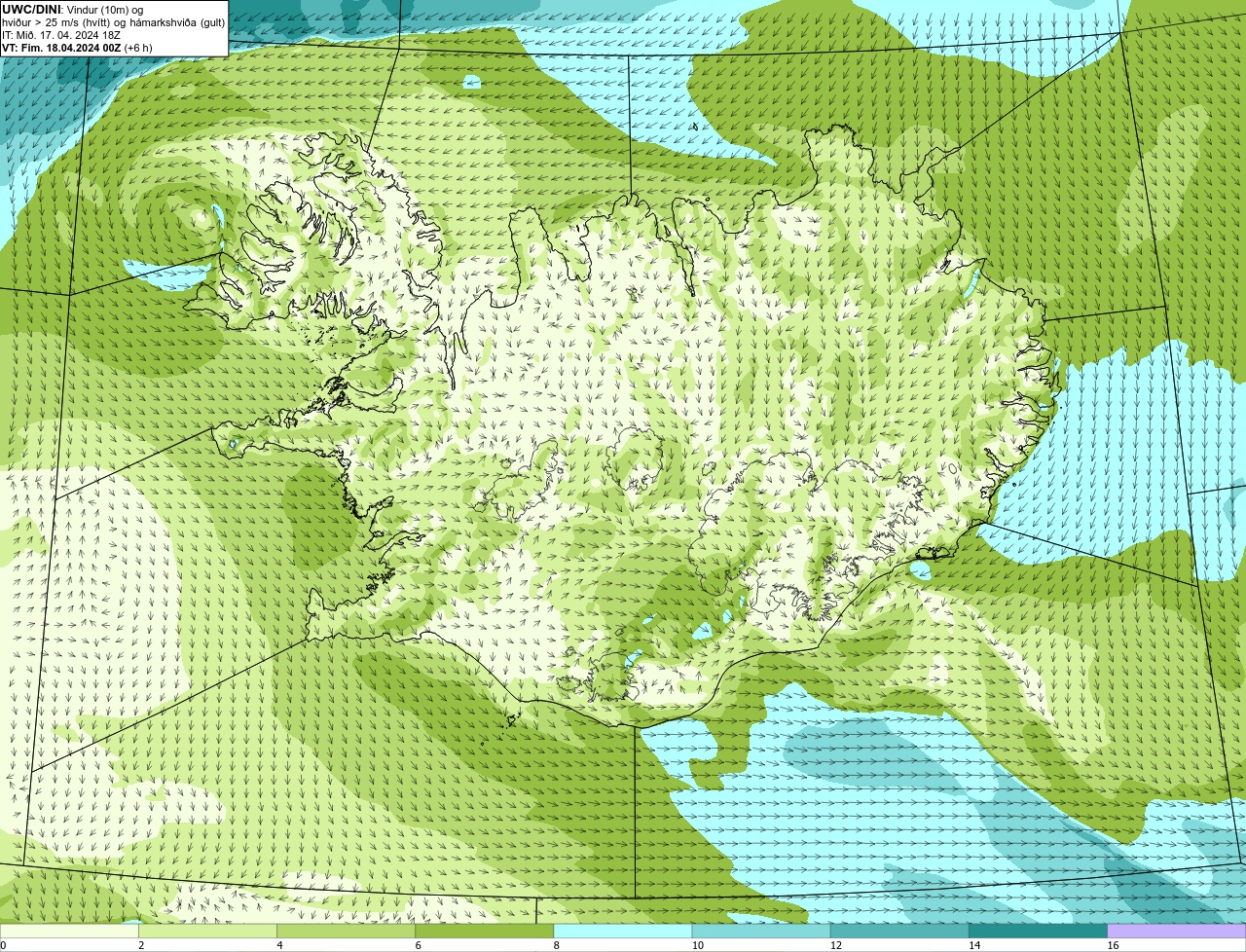This screenshot has height=952, width=1246.
Task: Click the 4–6 m/s green legend swatch
Action: (x=347, y=931)
